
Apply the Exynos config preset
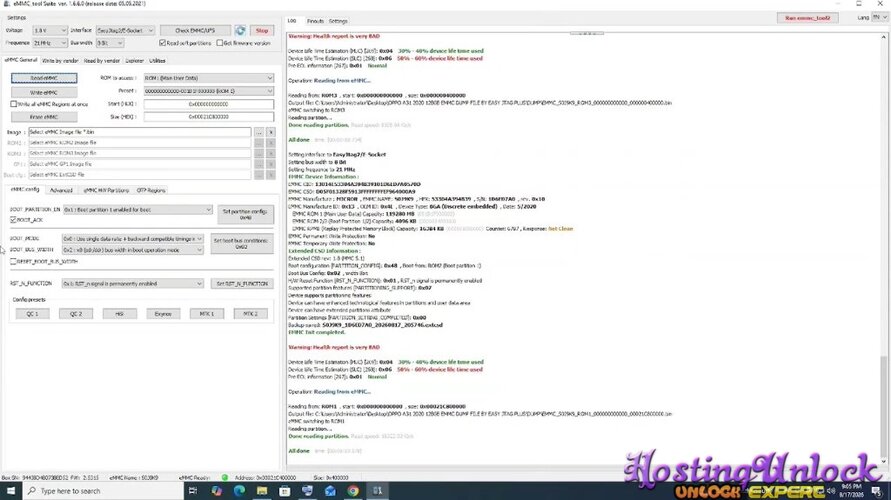(x=163, y=314)
